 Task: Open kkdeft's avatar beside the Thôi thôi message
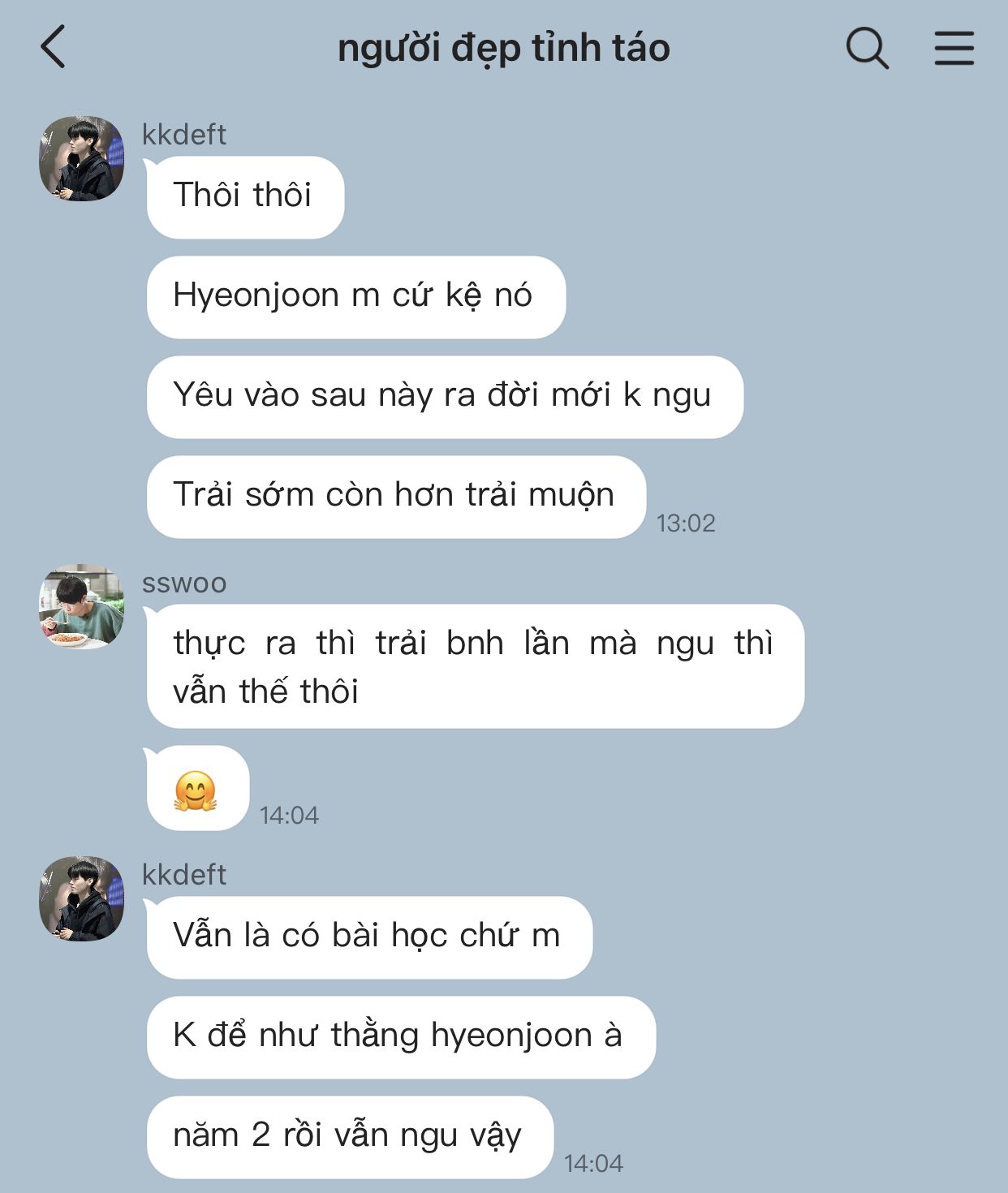coord(82,158)
